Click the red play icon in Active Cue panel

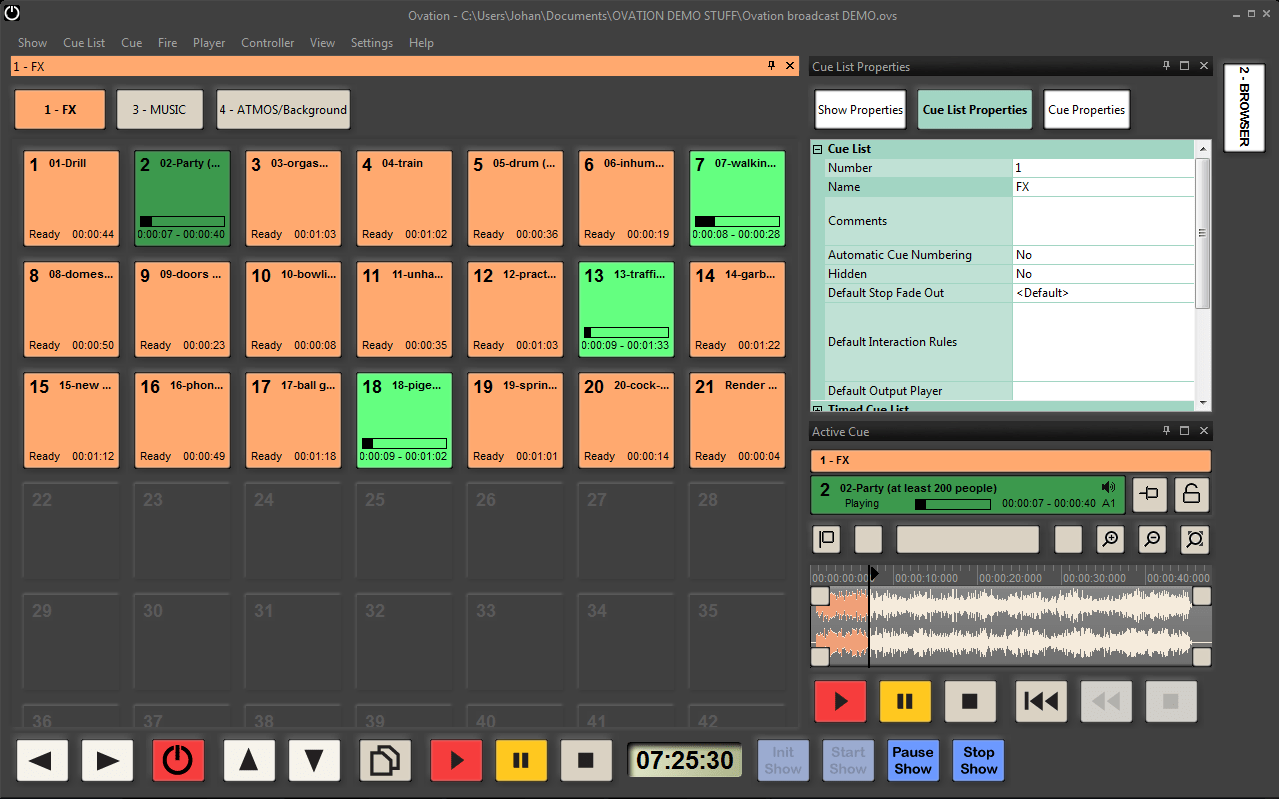coord(840,701)
